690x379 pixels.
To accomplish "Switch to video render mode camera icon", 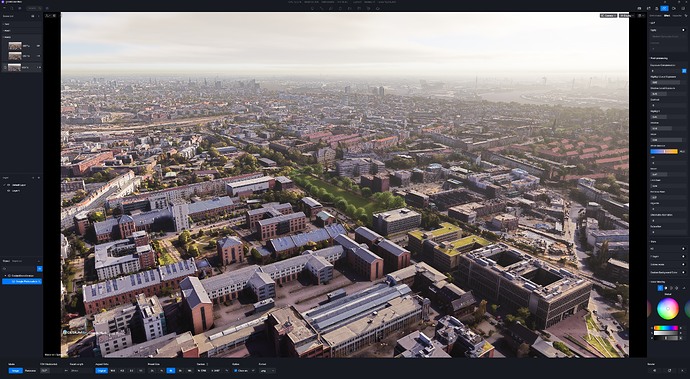I will click(x=674, y=8).
